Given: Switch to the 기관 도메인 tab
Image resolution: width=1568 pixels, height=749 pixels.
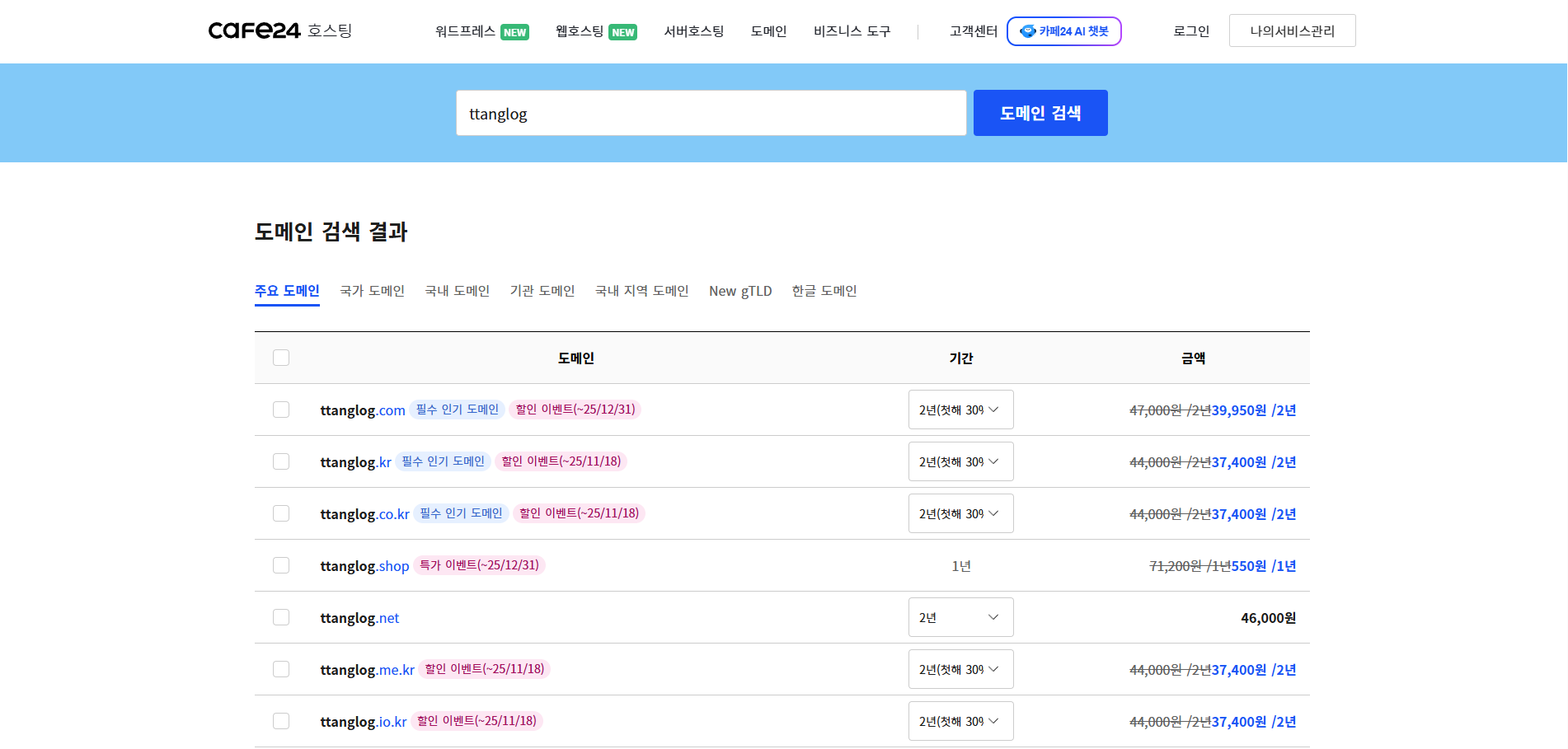Looking at the screenshot, I should pyautogui.click(x=542, y=291).
